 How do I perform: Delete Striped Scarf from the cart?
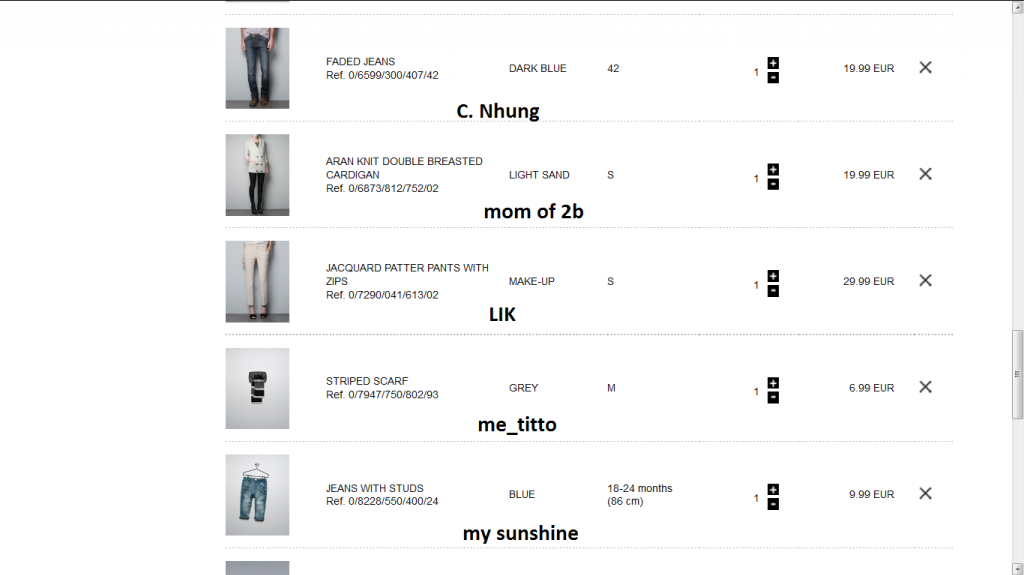click(x=925, y=387)
